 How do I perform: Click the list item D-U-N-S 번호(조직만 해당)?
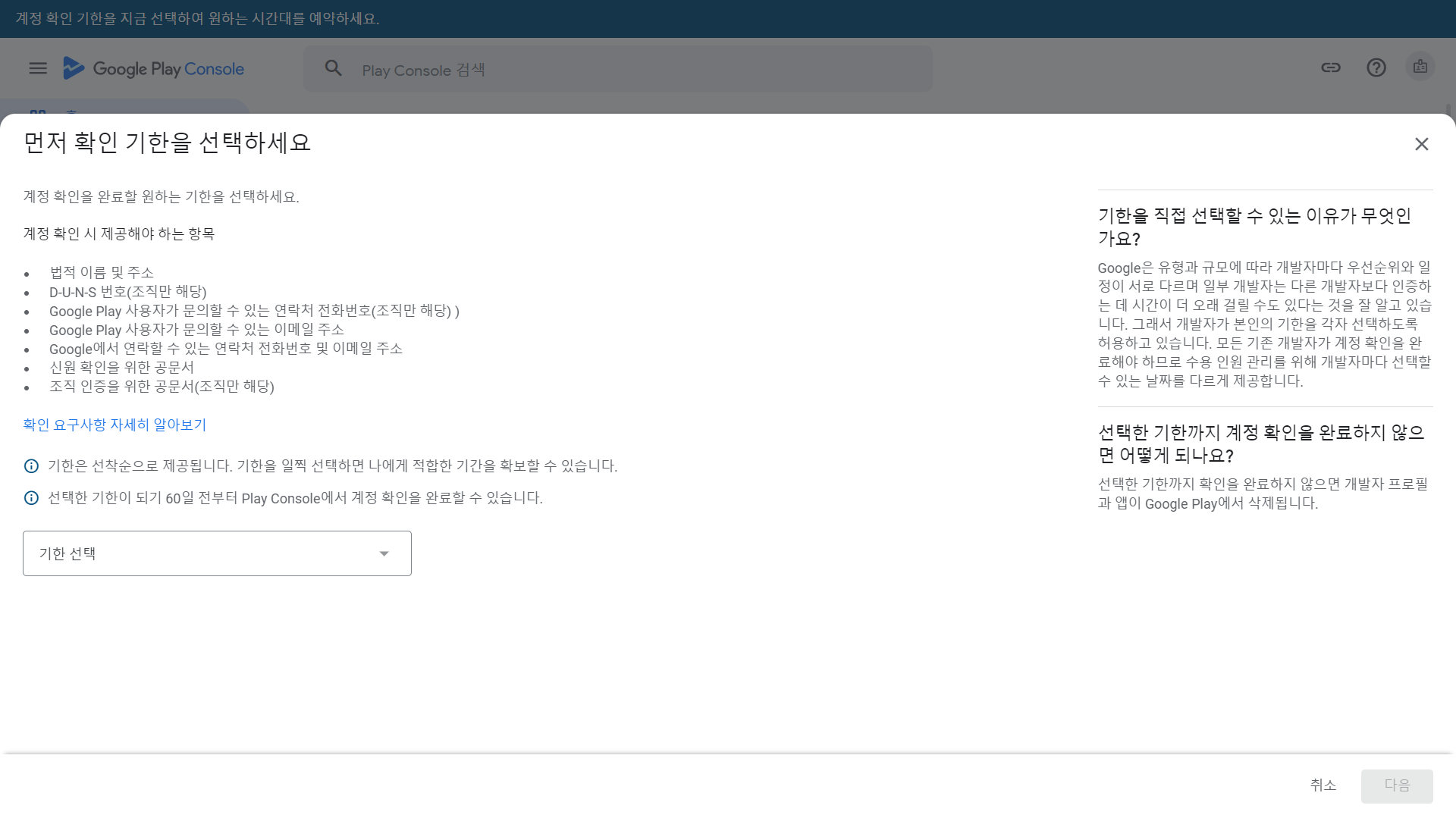(128, 292)
